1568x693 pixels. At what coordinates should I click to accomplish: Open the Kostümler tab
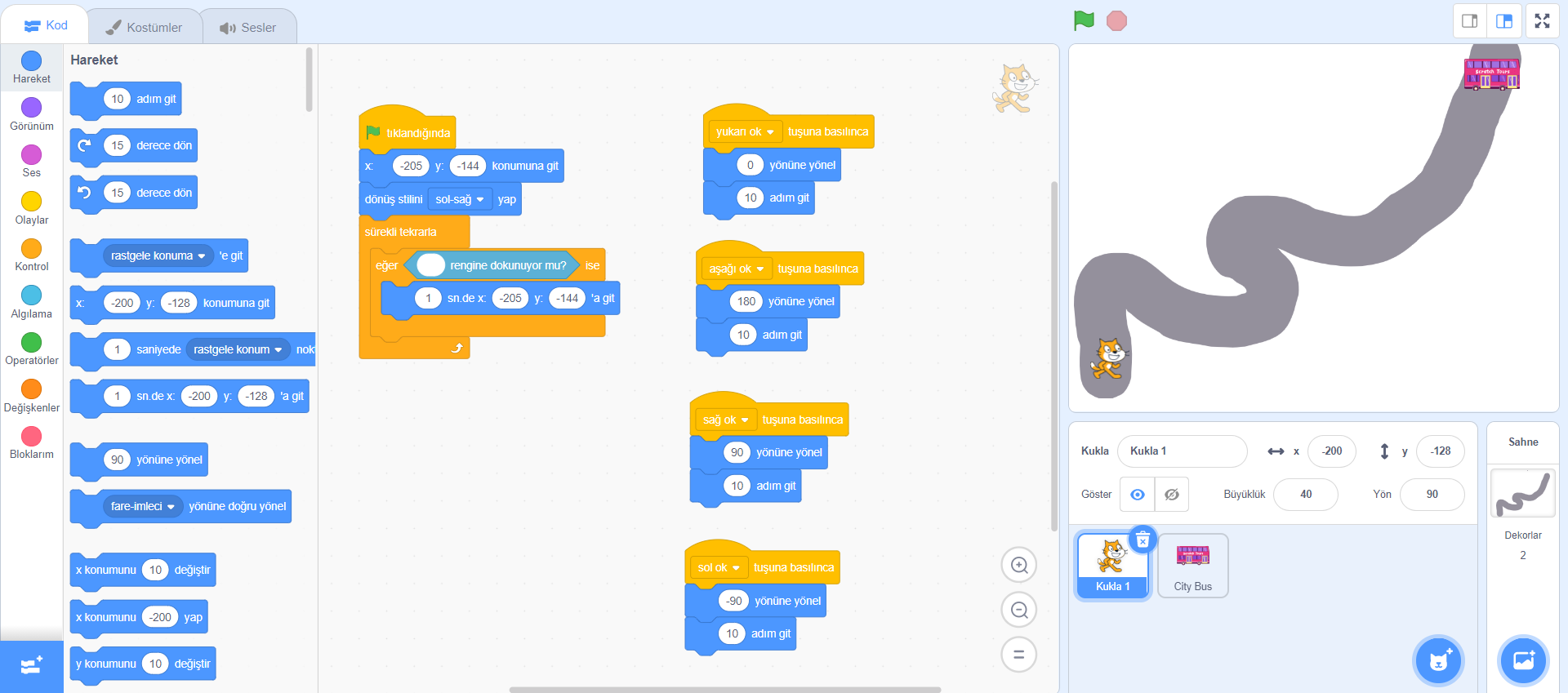tap(145, 27)
